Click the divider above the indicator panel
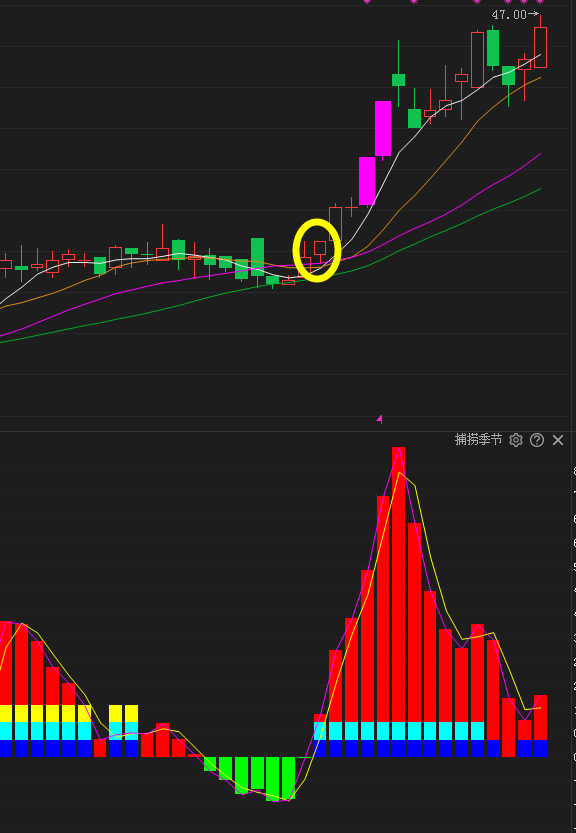576x833 pixels. pyautogui.click(x=288, y=431)
